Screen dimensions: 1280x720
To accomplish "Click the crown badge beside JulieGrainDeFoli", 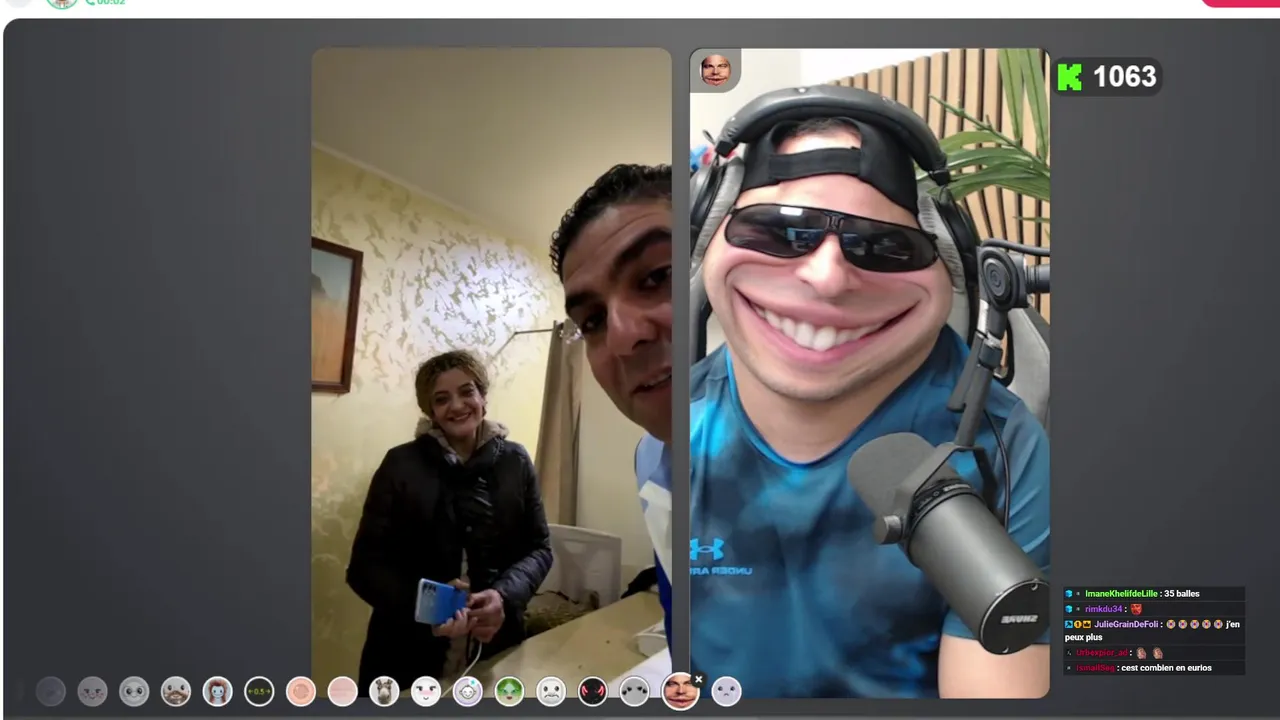I will tap(1087, 624).
